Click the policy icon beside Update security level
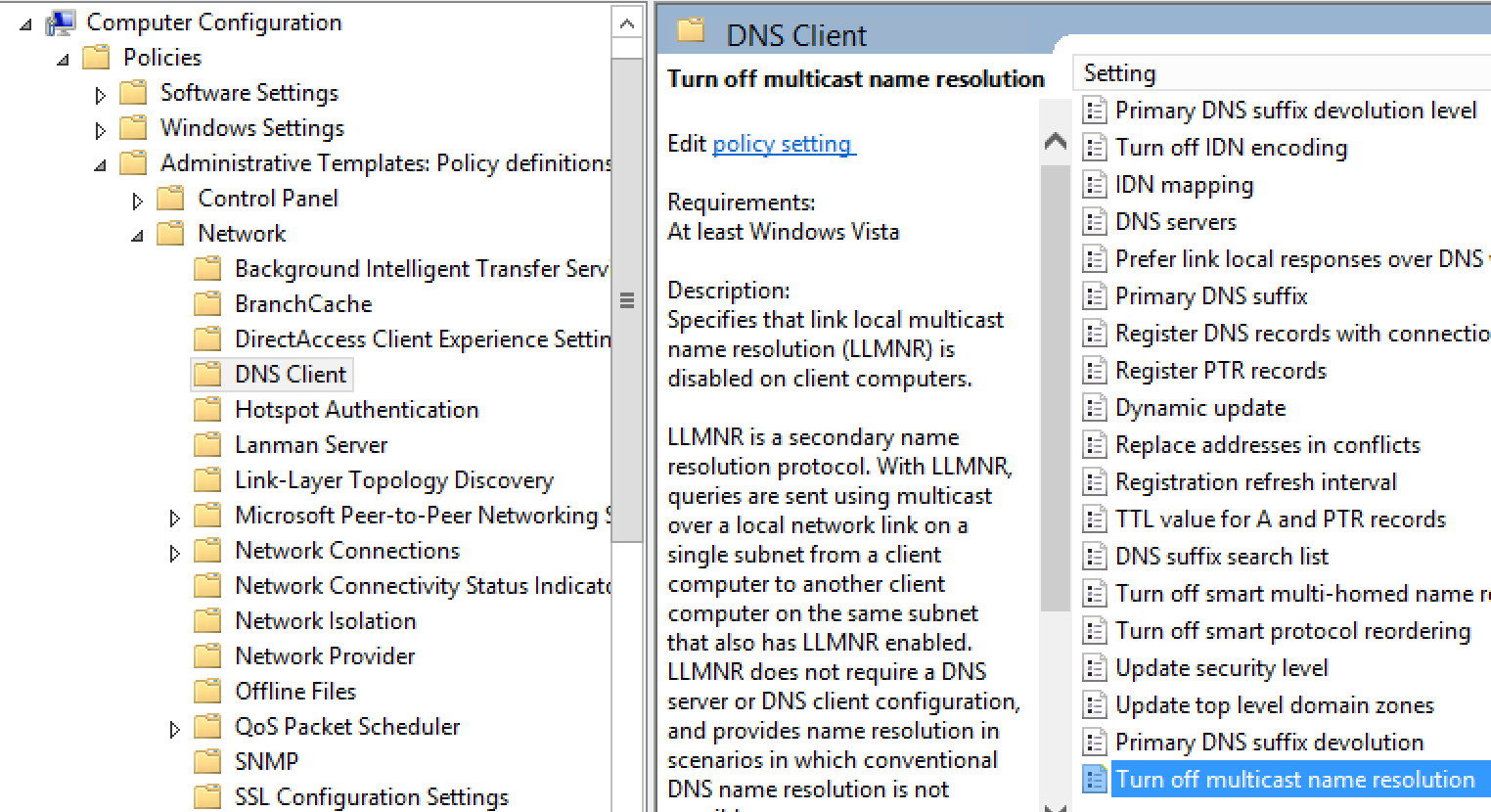The height and width of the screenshot is (812, 1491). 1095,668
